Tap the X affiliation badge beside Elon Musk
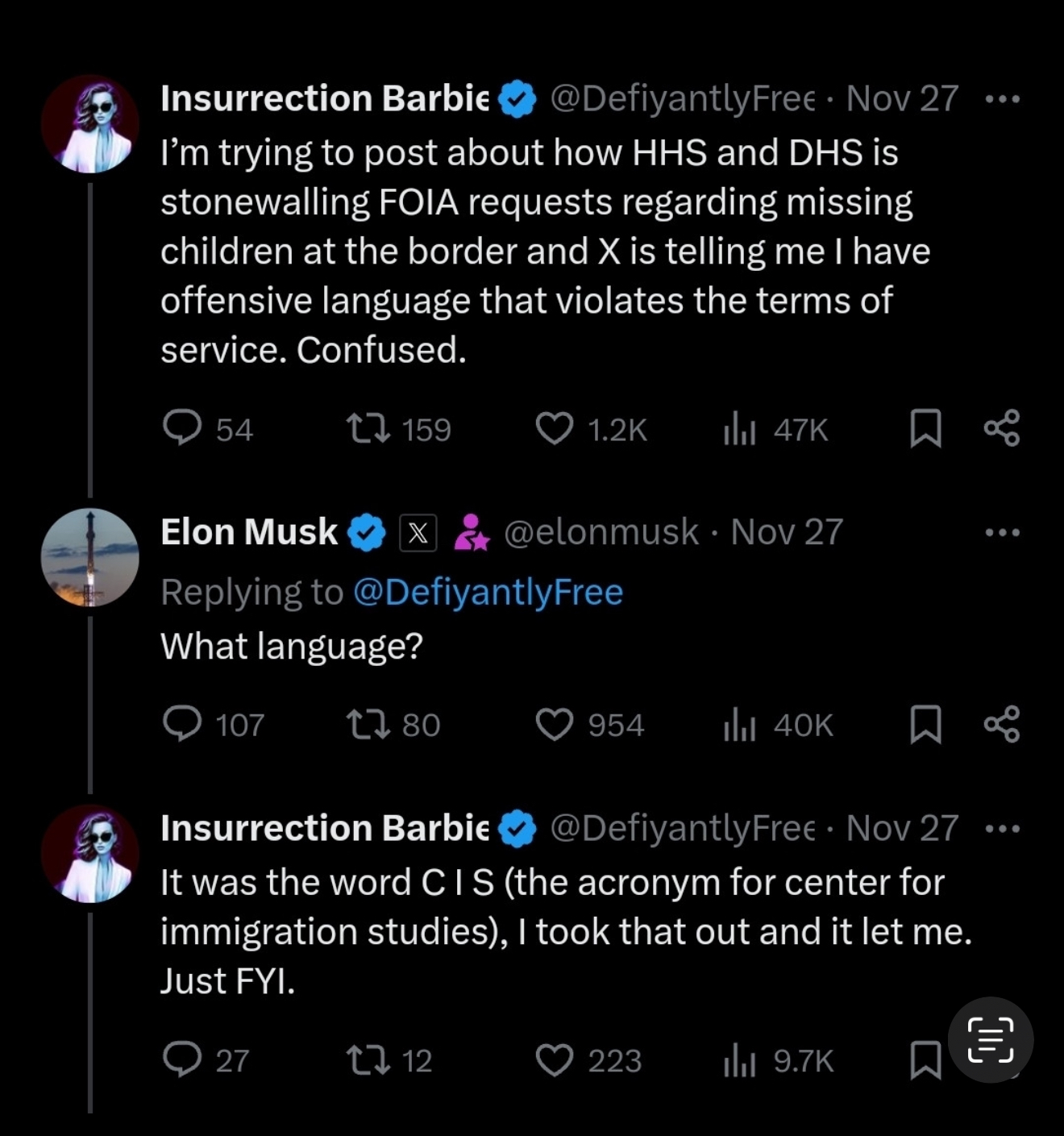The width and height of the screenshot is (1064, 1136). pos(418,533)
